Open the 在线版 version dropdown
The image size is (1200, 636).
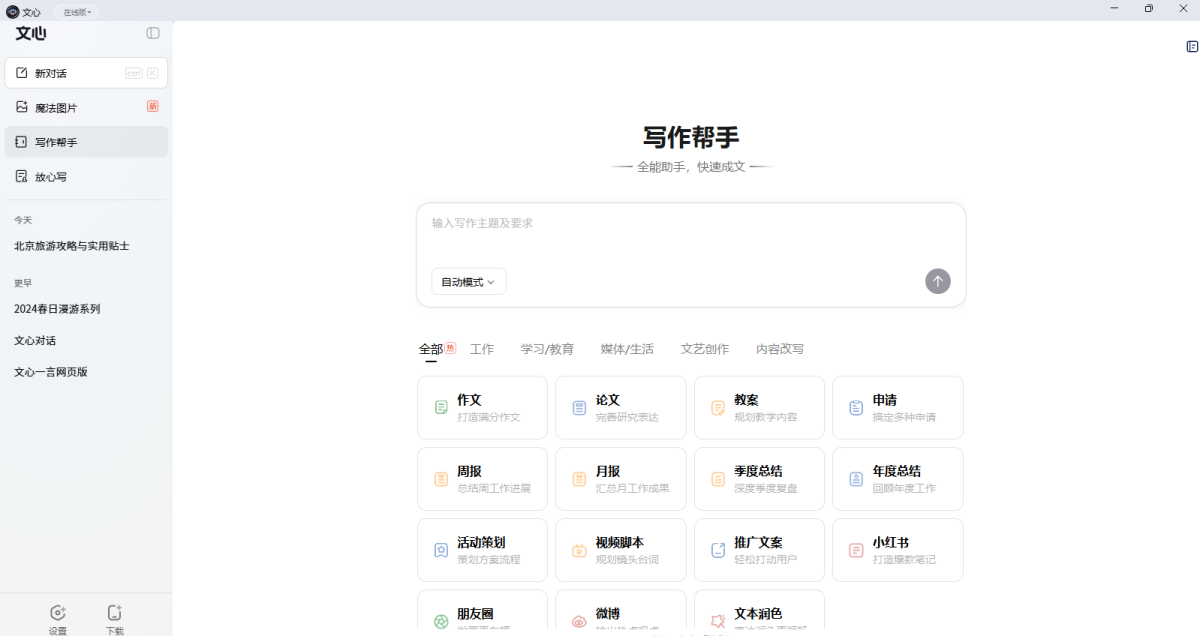[x=77, y=12]
